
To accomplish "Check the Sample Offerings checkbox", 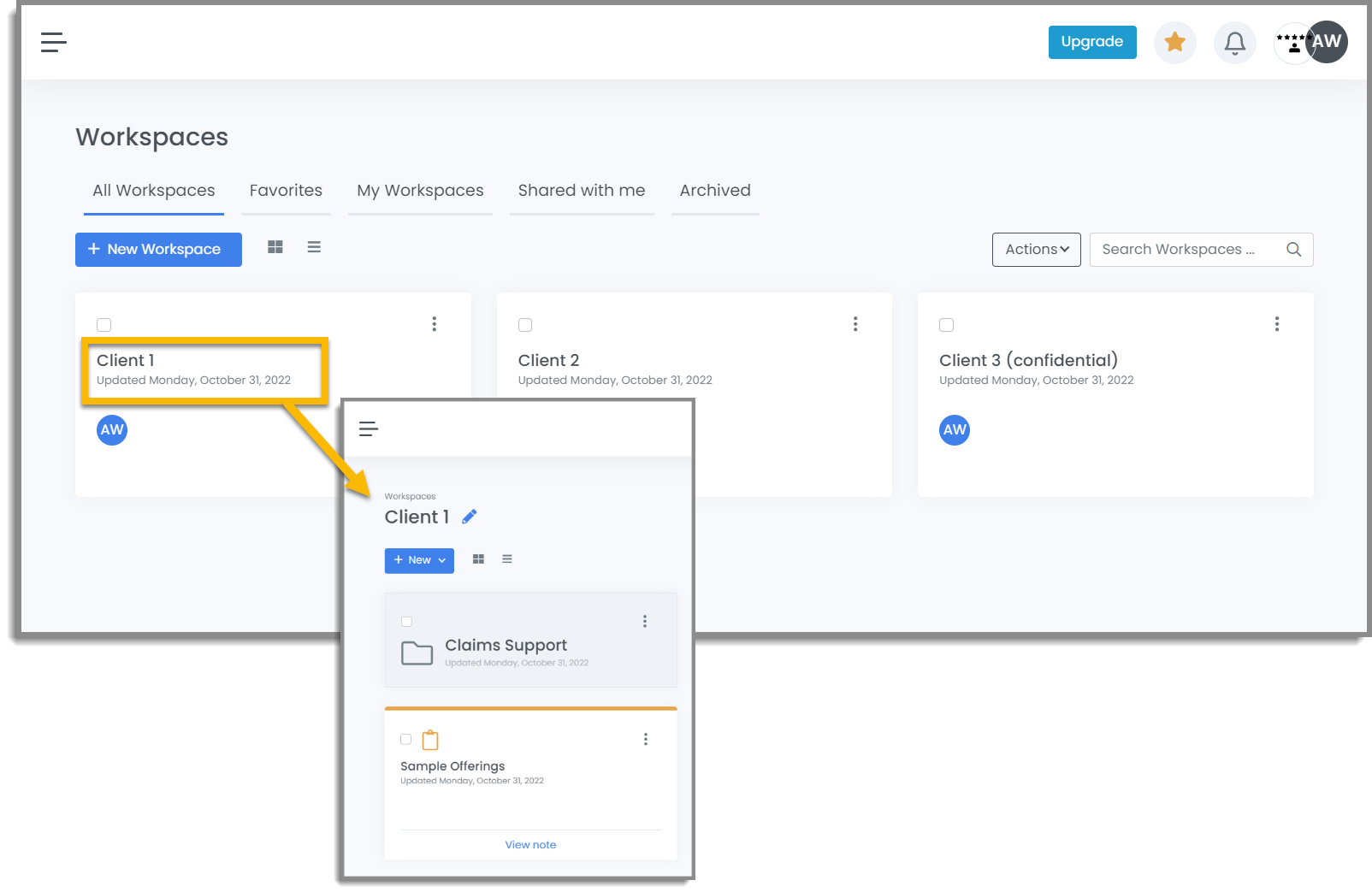I will 406,739.
